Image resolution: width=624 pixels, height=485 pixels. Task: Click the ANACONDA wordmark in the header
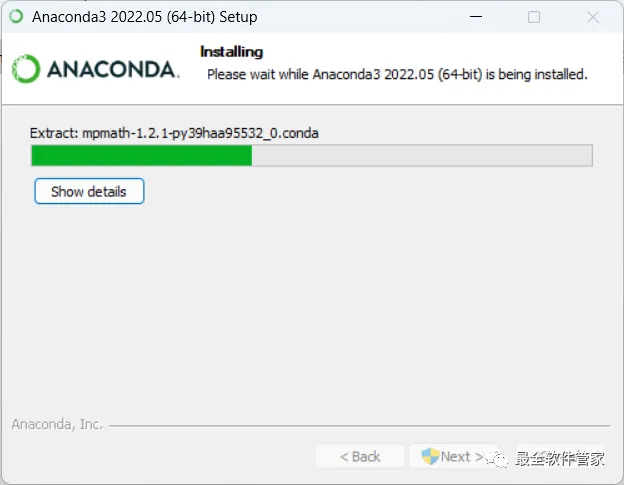pos(113,70)
